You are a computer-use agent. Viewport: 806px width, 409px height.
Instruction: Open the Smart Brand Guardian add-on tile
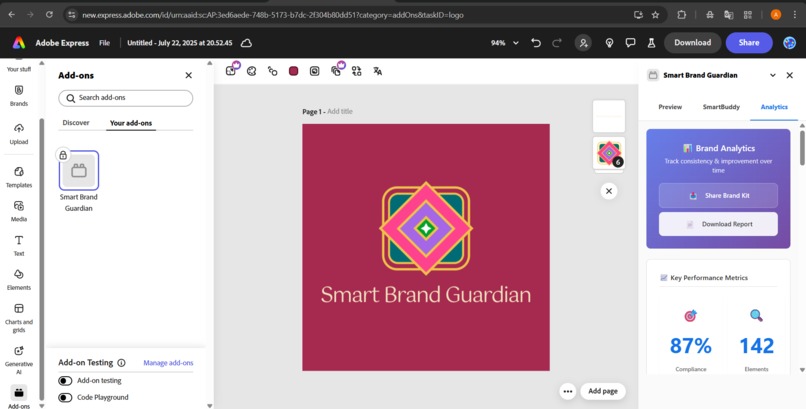click(79, 170)
